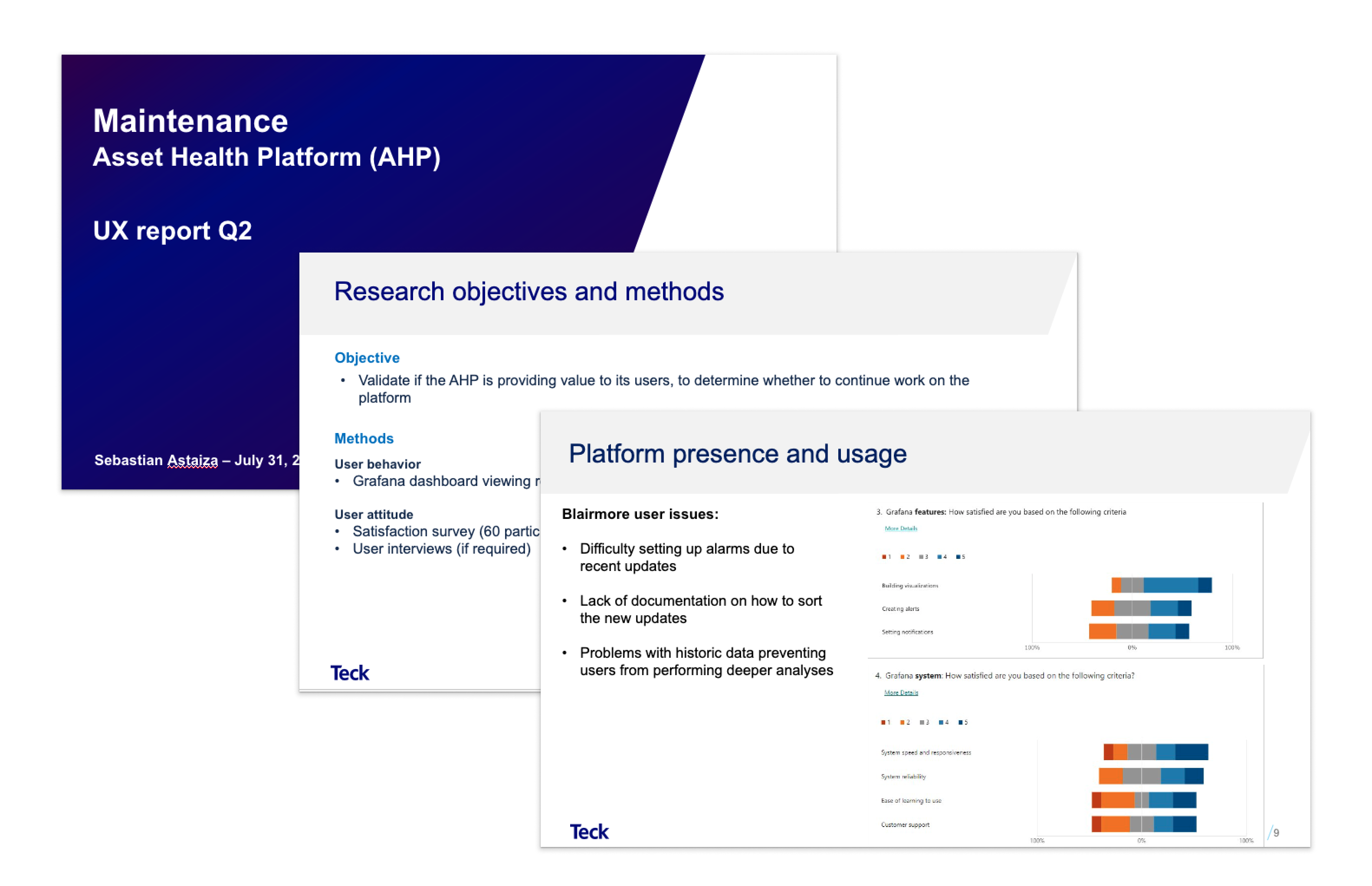Click legend swatch 3 in system chart
The width and height of the screenshot is (1372, 886).
(x=922, y=722)
